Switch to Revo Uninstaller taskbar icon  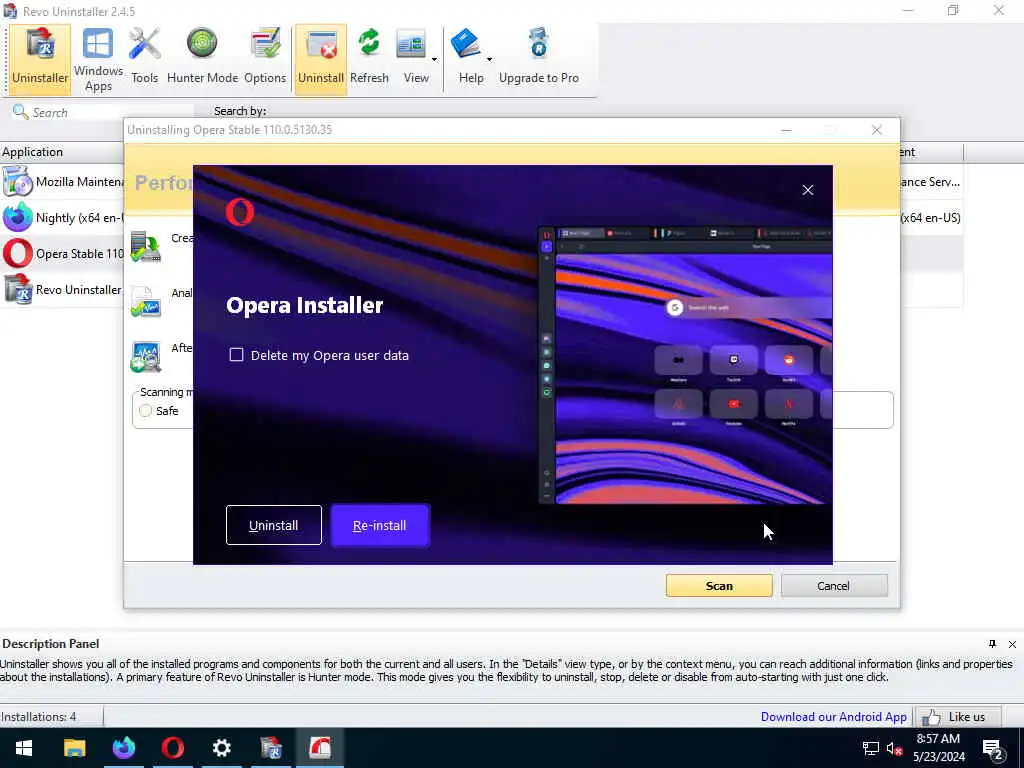pos(271,748)
